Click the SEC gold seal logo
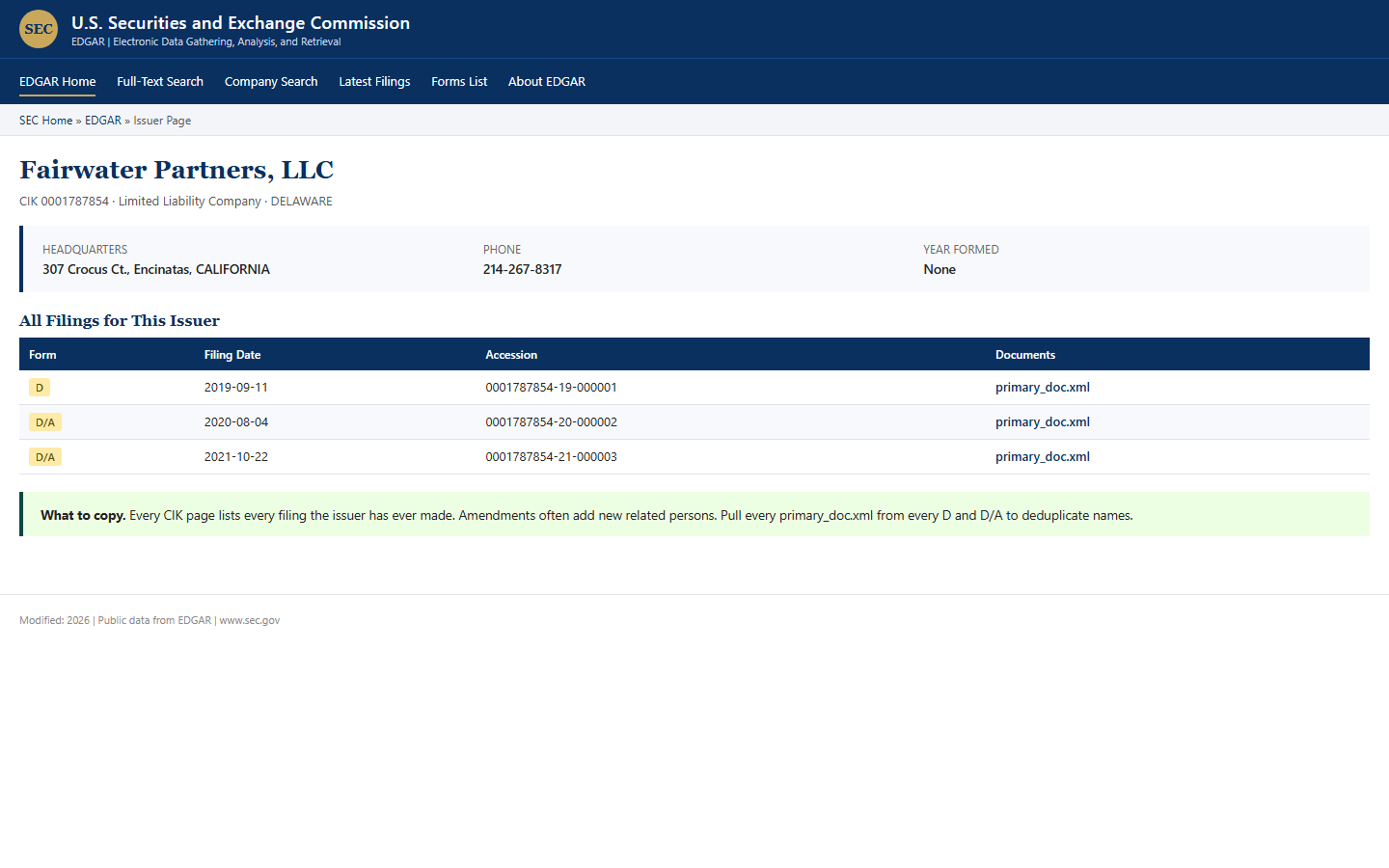Viewport: 1389px width, 868px height. click(x=39, y=29)
